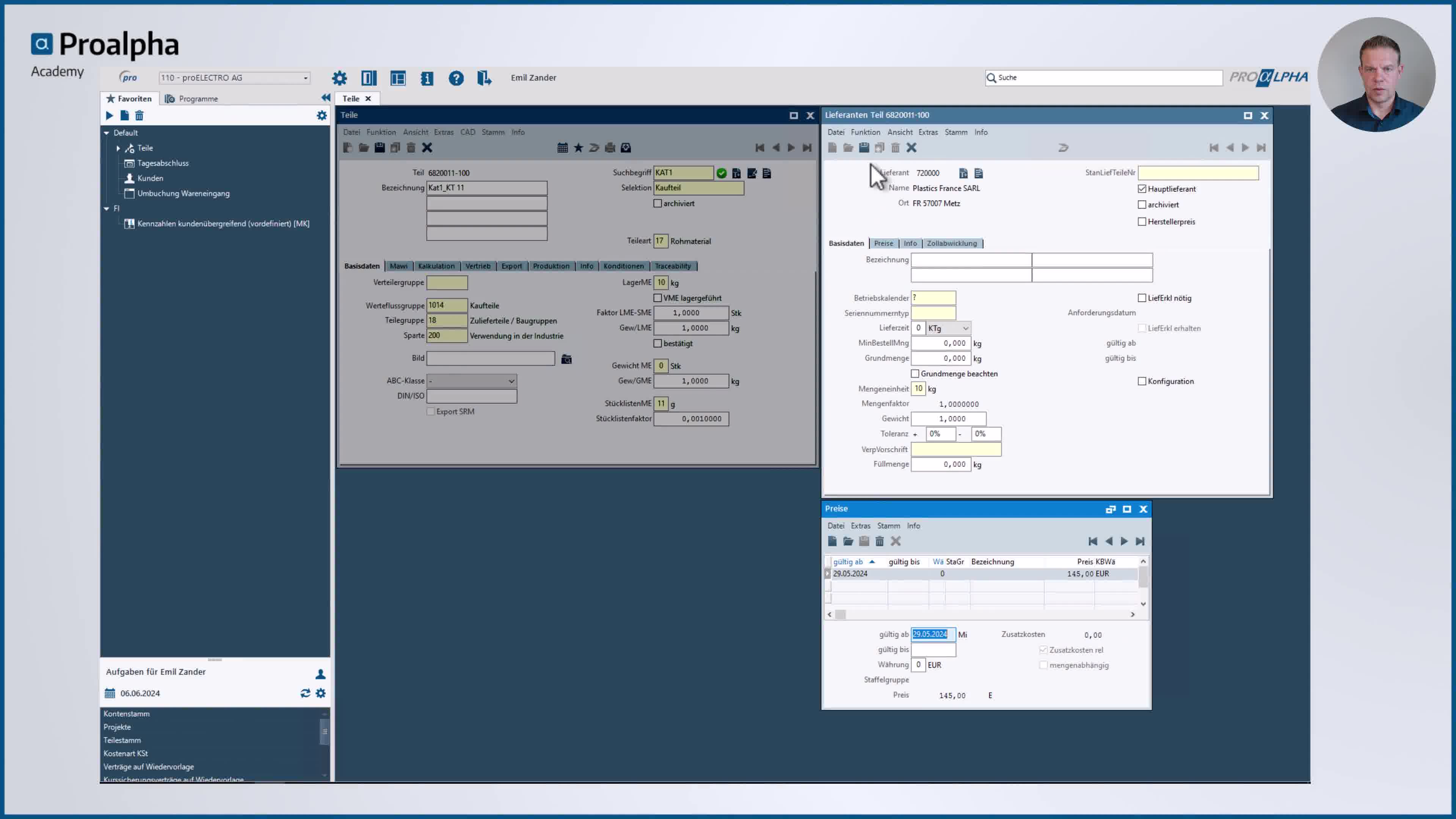Sort by gültig ab column header
This screenshot has width=1456, height=819.
[848, 561]
